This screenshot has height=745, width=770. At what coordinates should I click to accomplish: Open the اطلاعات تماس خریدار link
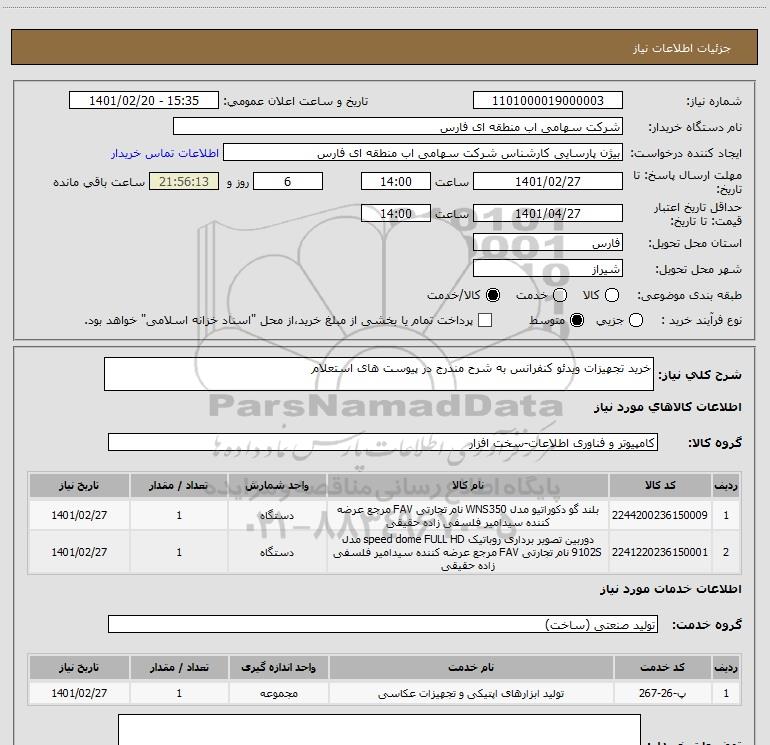coord(165,153)
